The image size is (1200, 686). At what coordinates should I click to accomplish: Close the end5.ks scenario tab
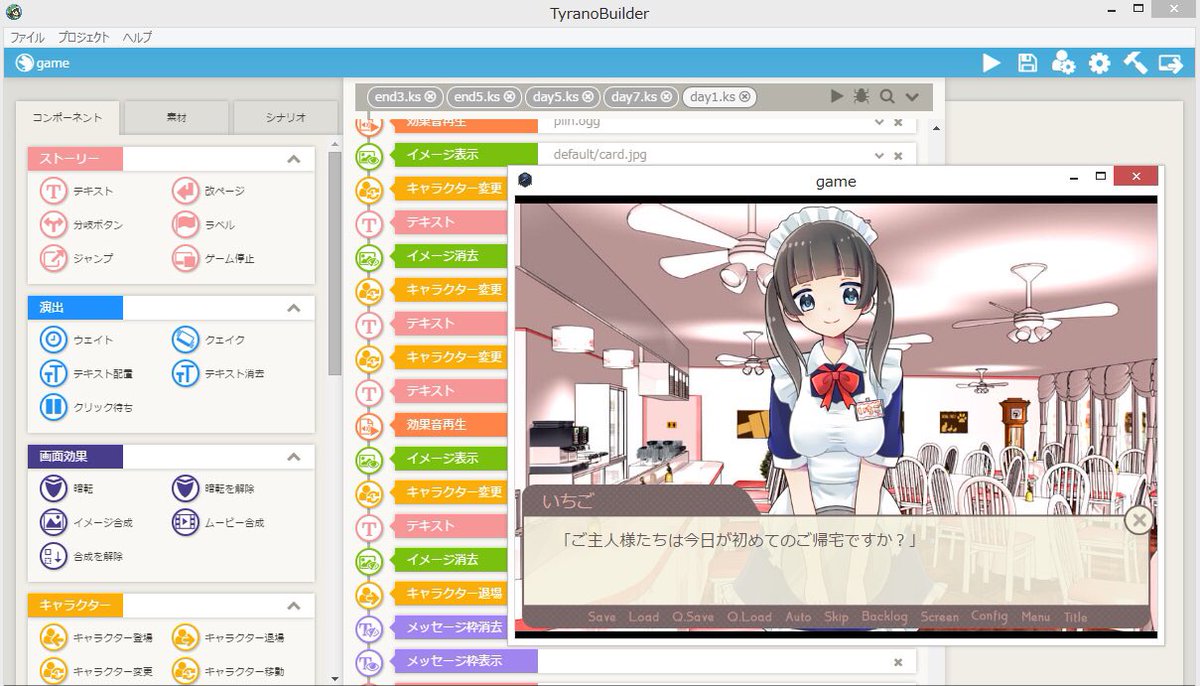pyautogui.click(x=509, y=97)
